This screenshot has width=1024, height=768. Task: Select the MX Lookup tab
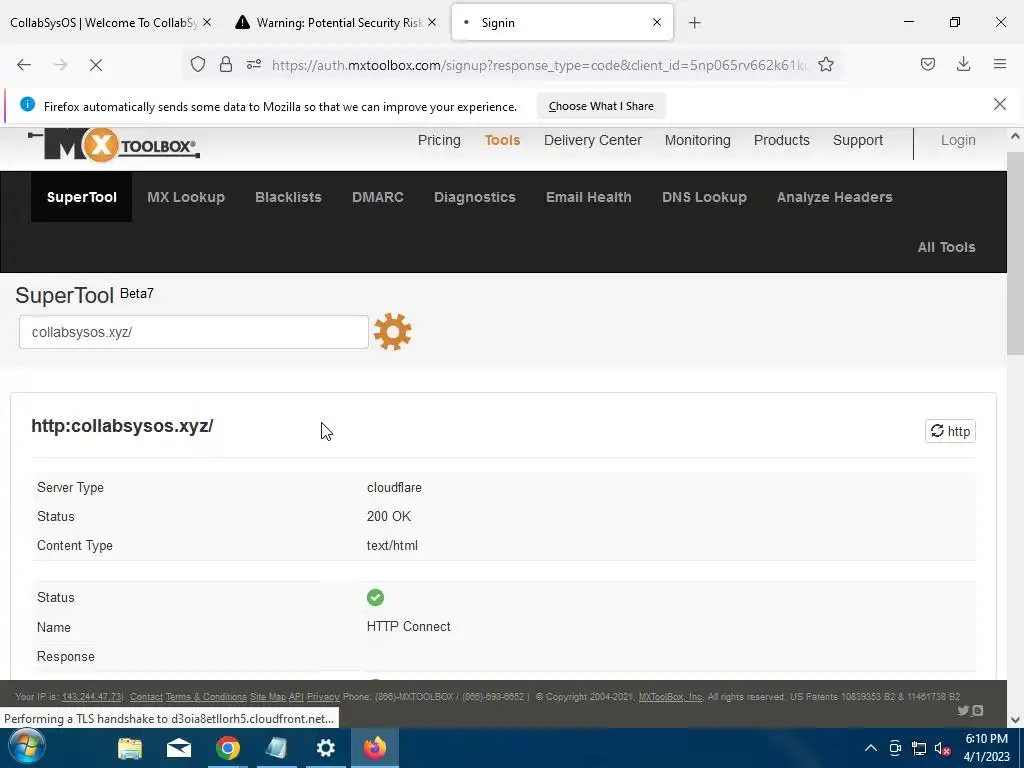coord(186,197)
